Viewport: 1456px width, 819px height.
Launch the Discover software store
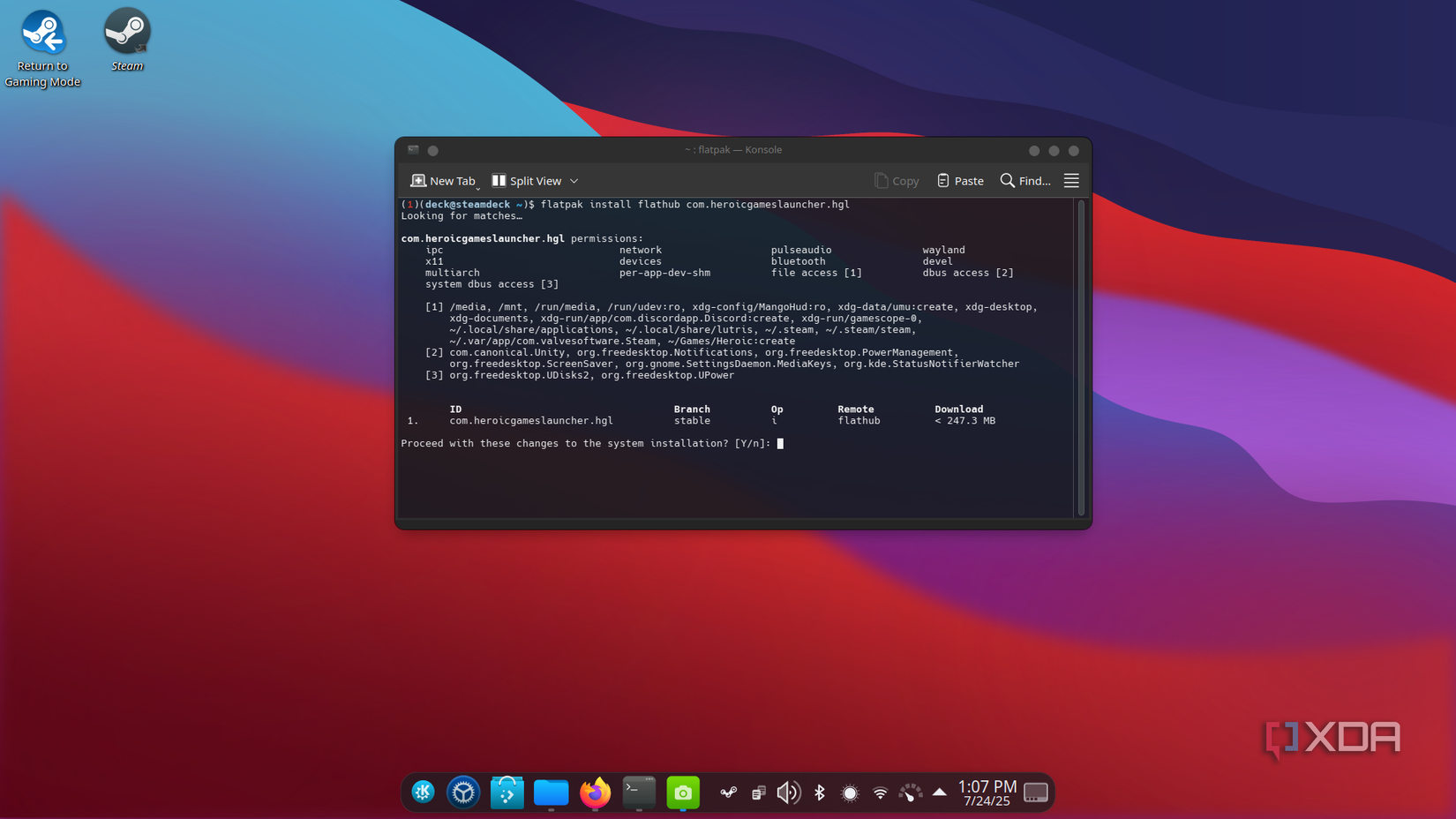click(507, 793)
